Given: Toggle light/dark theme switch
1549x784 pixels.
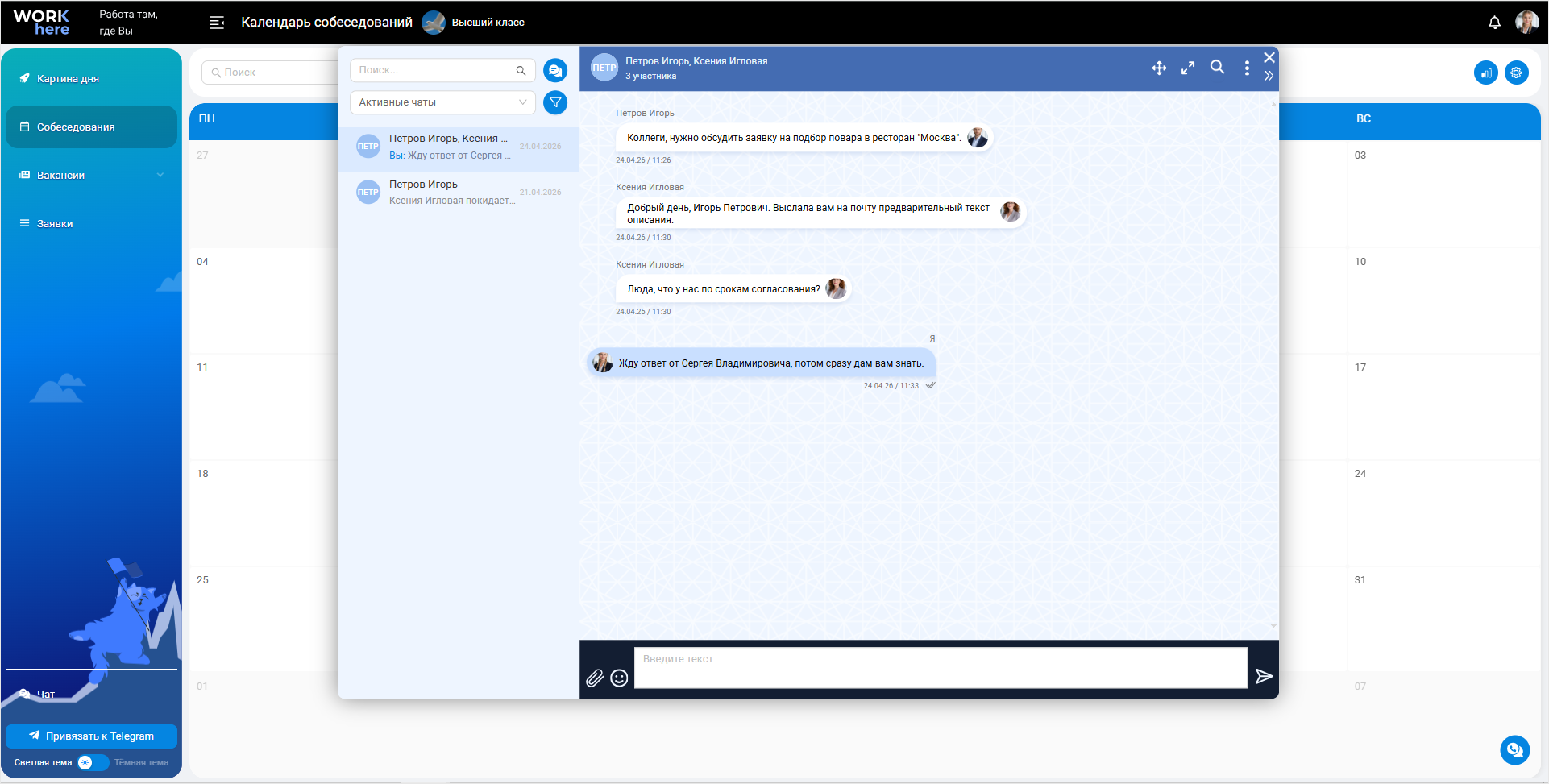Looking at the screenshot, I should pyautogui.click(x=93, y=762).
